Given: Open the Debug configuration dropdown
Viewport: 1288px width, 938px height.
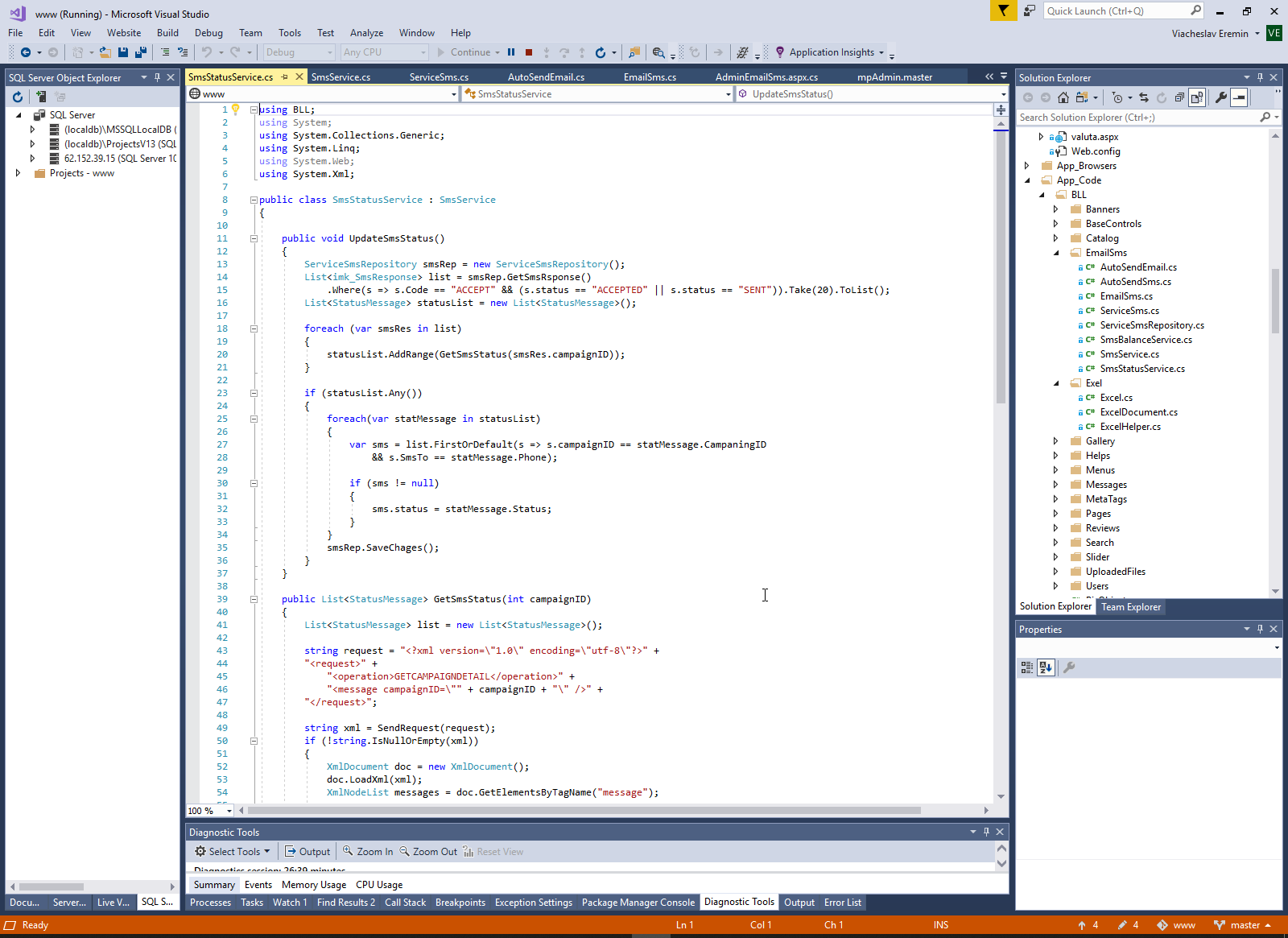Looking at the screenshot, I should (x=299, y=52).
